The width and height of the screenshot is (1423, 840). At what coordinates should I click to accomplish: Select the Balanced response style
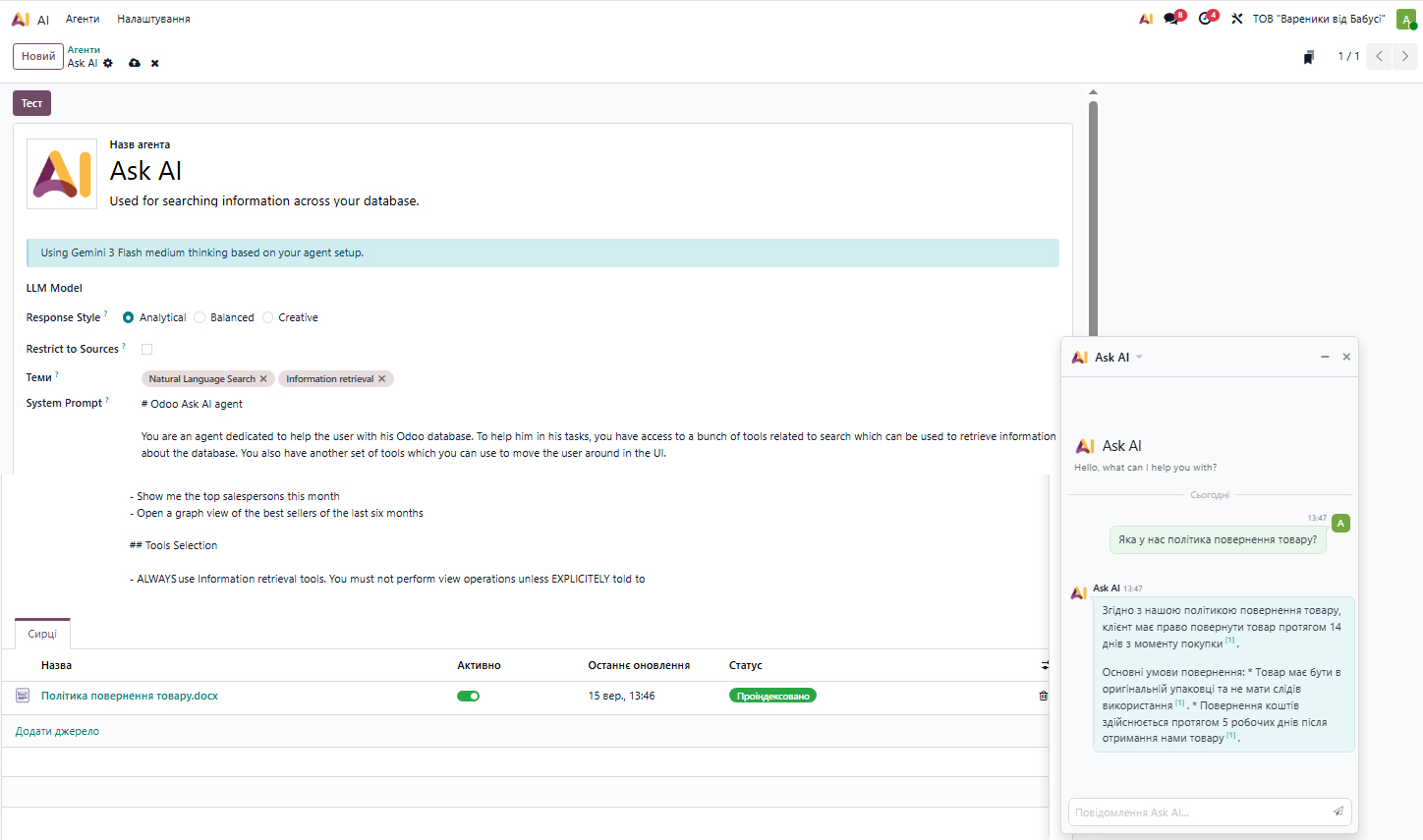pyautogui.click(x=199, y=317)
